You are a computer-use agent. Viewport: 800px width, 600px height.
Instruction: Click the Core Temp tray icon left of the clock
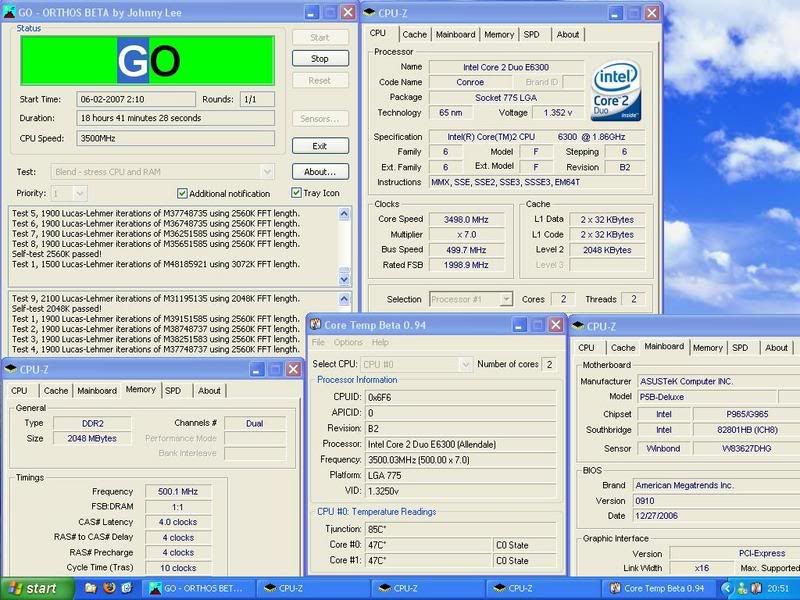click(757, 588)
